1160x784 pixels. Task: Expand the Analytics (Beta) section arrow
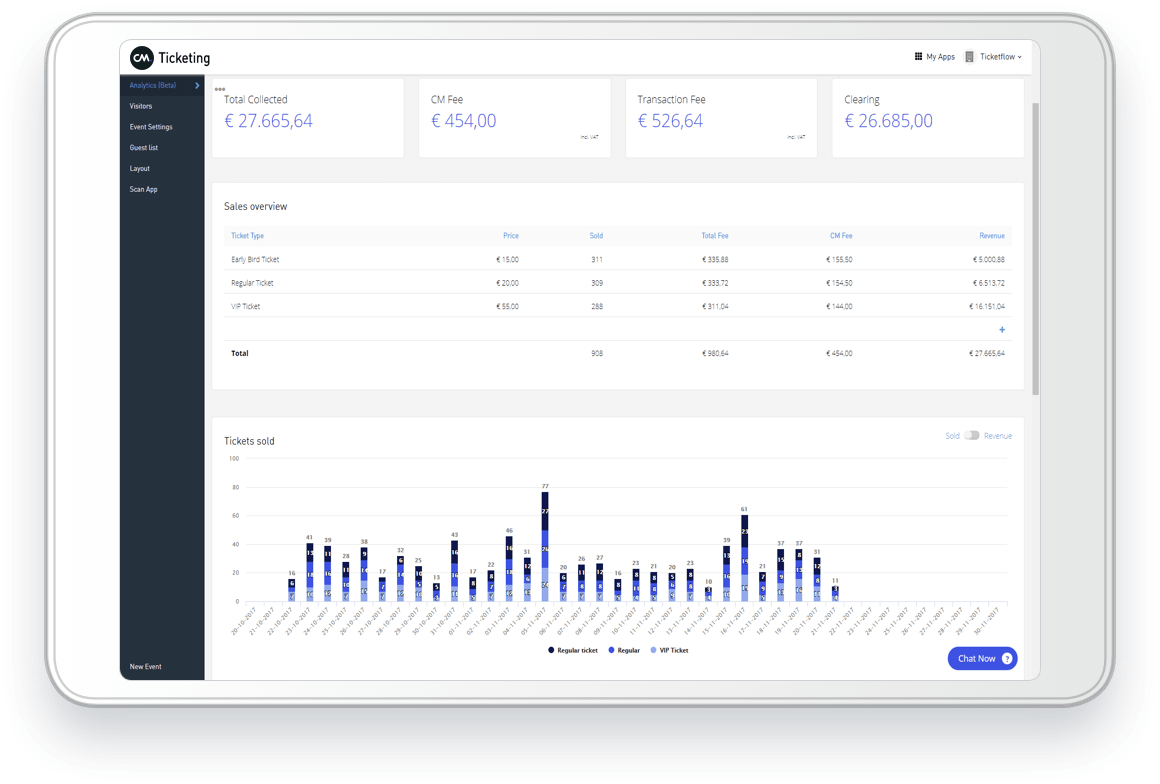click(x=196, y=86)
